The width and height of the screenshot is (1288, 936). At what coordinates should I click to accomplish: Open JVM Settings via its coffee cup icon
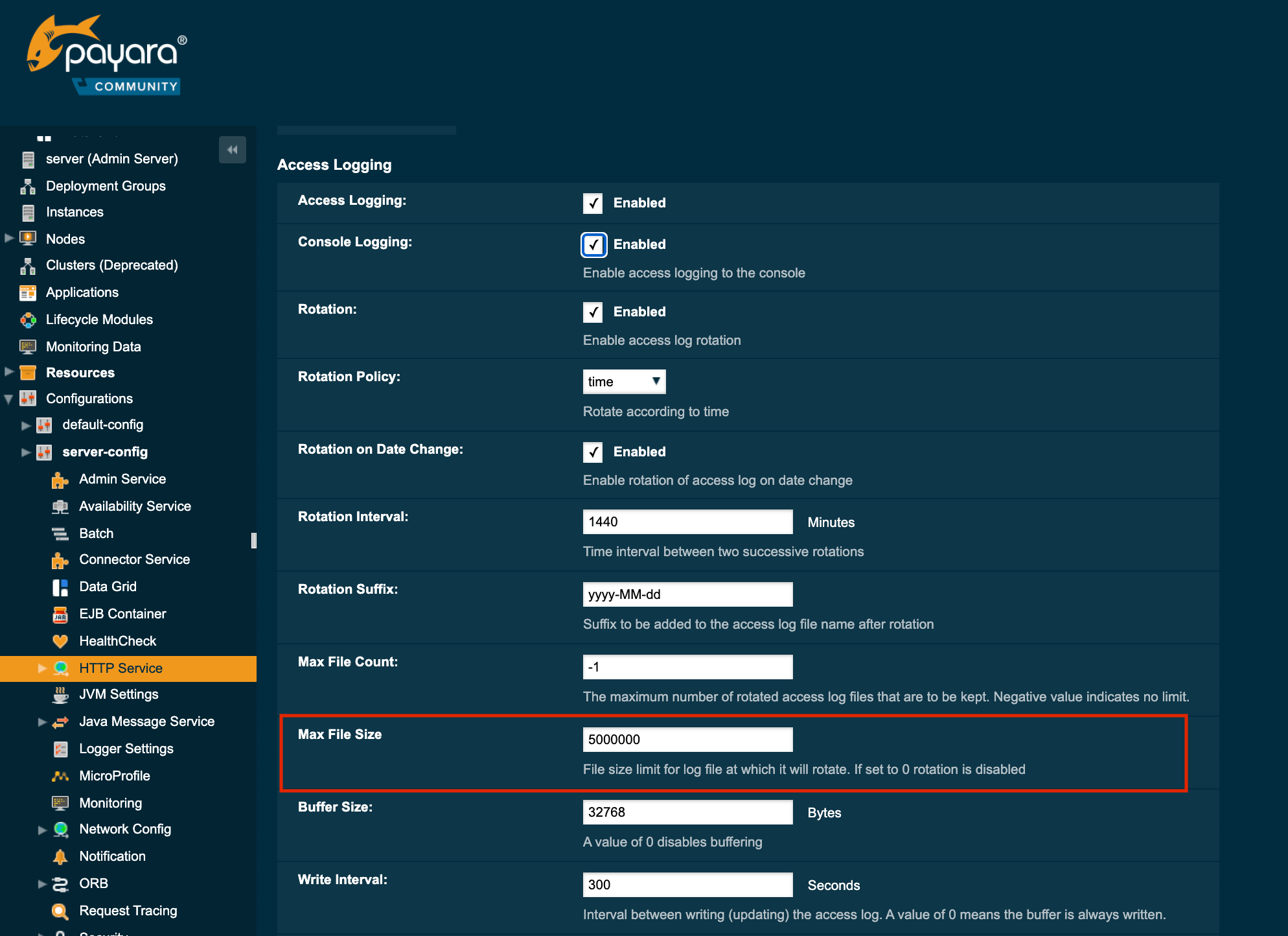[61, 694]
